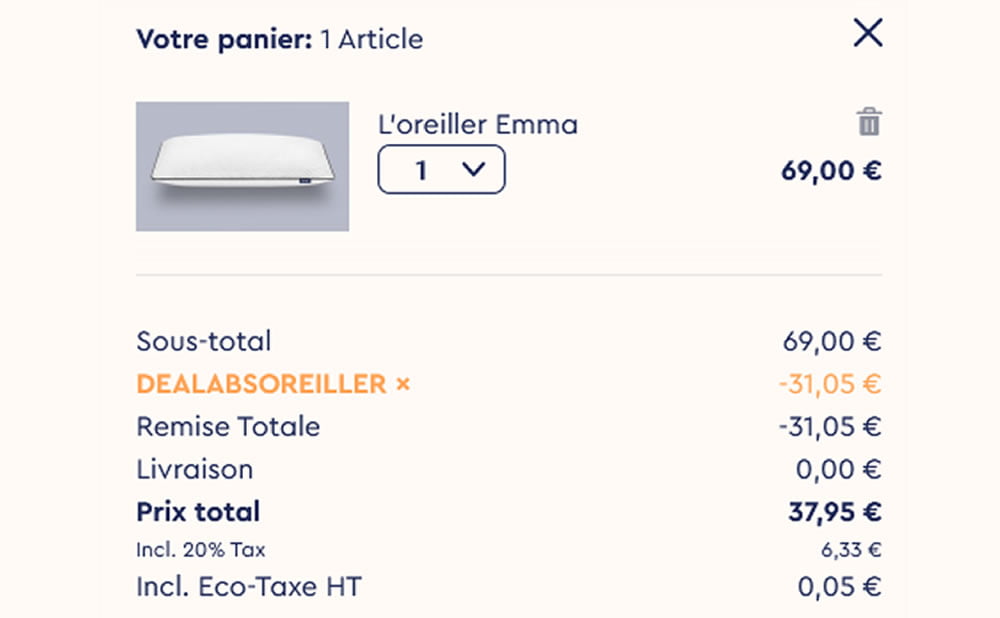
Task: Remove the DEALABSOREILLER coupon with its × mark
Action: point(403,384)
